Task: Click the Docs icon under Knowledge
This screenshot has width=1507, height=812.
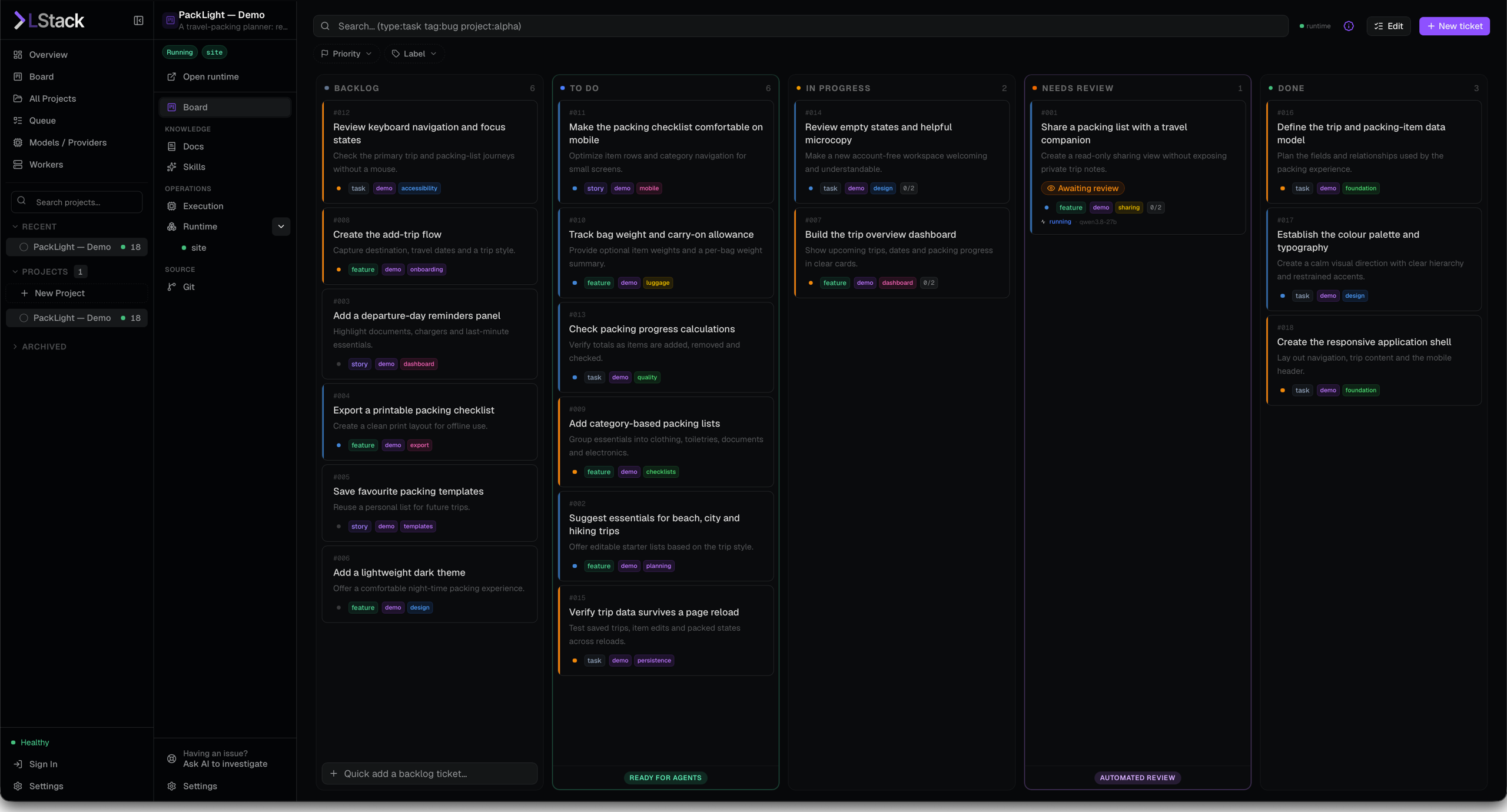Action: (x=172, y=147)
